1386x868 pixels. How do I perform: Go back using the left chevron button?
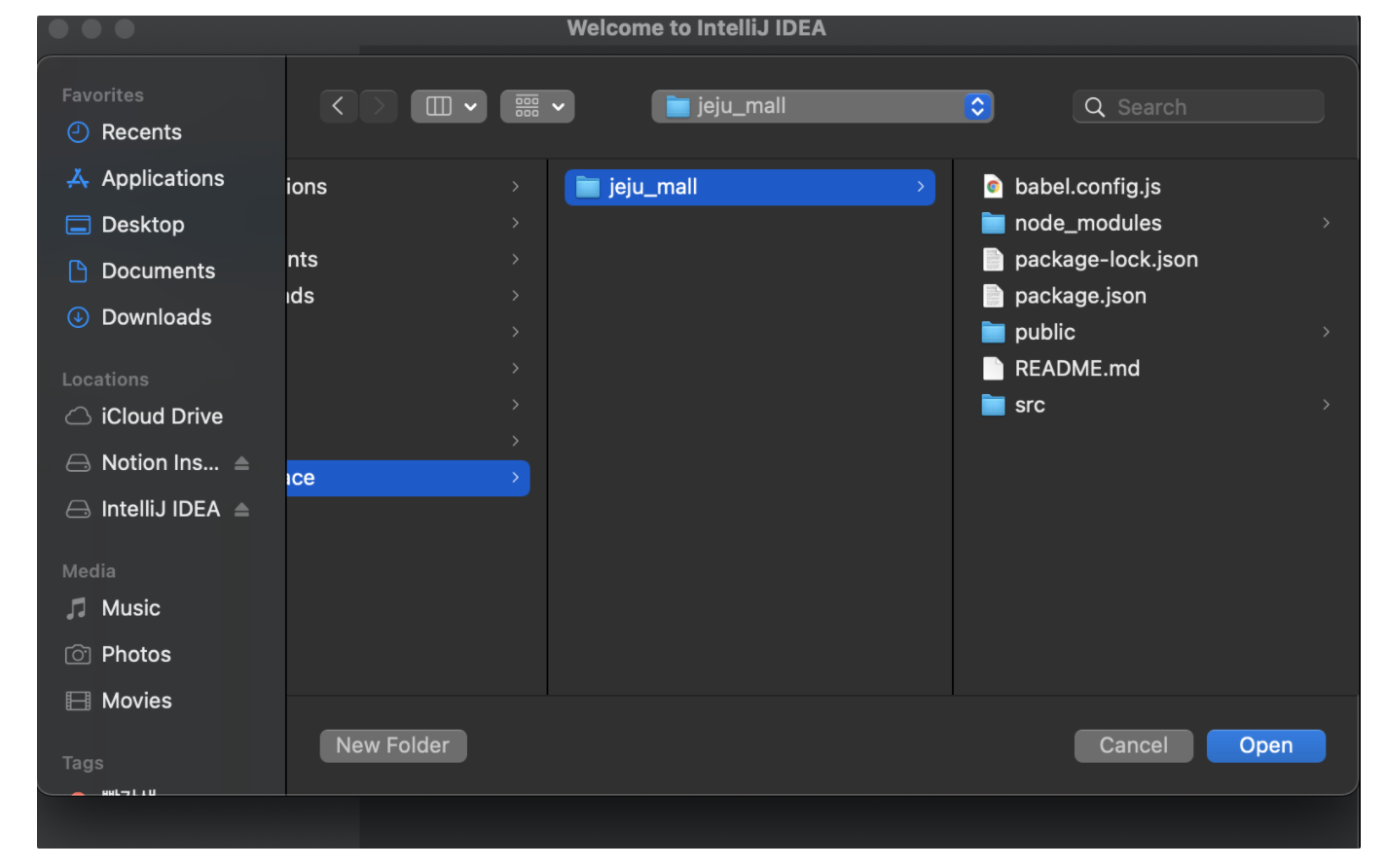point(339,106)
